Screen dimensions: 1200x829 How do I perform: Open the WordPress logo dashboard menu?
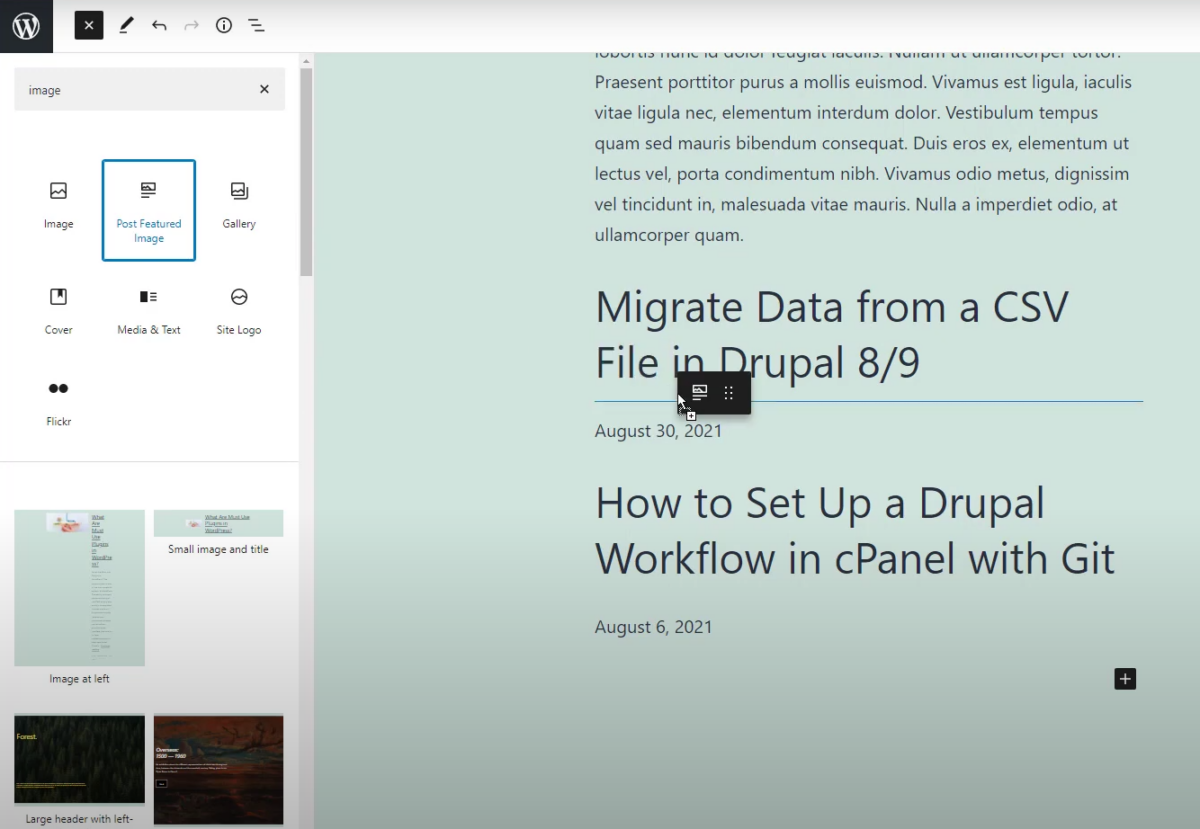(x=26, y=26)
